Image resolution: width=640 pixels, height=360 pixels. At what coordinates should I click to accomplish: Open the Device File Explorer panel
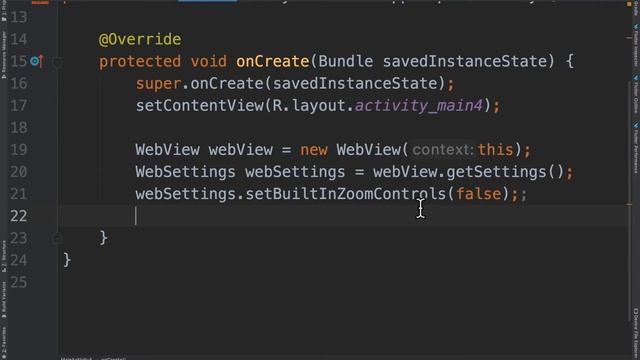click(636, 333)
